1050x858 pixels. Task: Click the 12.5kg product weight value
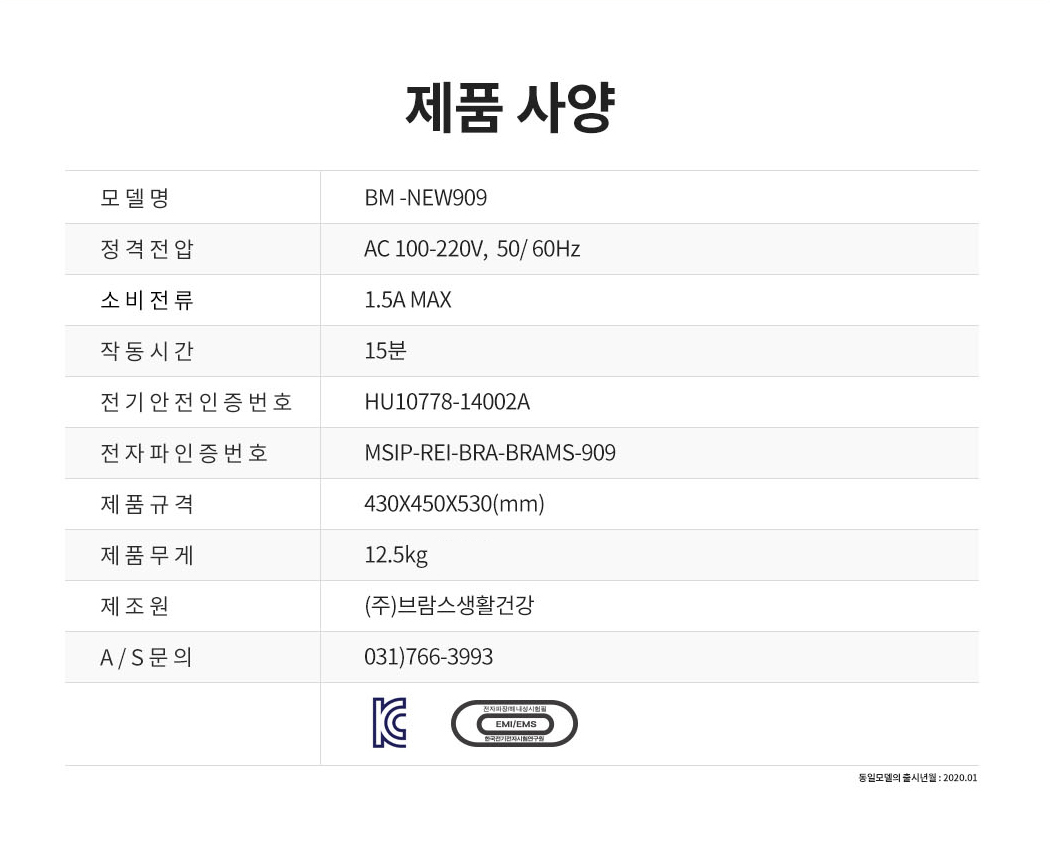pos(396,555)
